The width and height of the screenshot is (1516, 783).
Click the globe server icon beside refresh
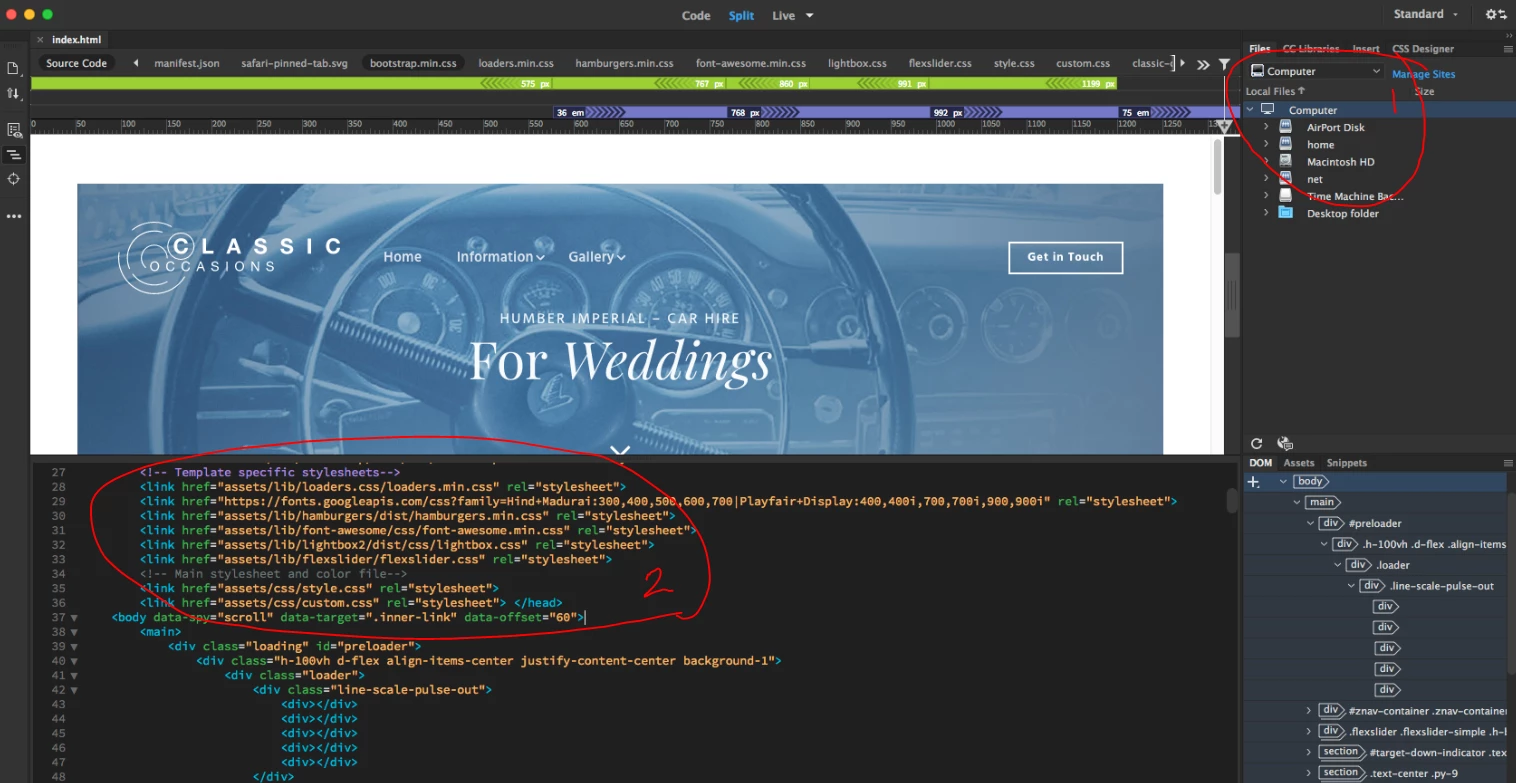tap(1285, 443)
